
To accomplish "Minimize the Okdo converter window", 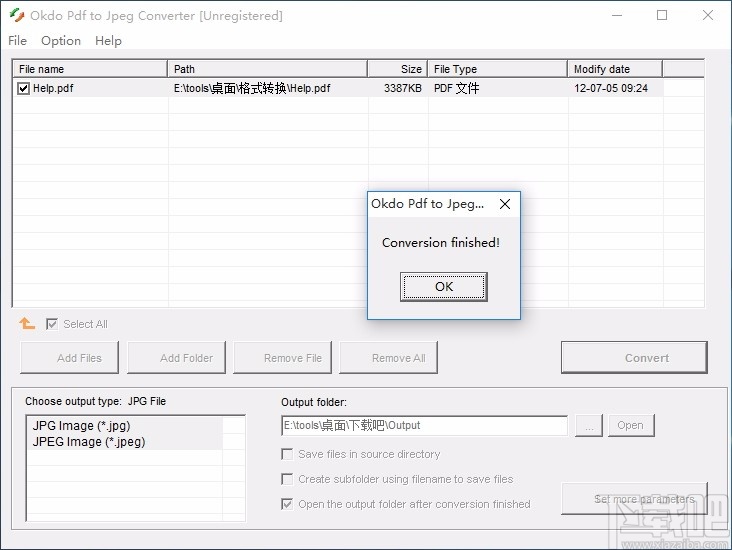I will tap(617, 15).
